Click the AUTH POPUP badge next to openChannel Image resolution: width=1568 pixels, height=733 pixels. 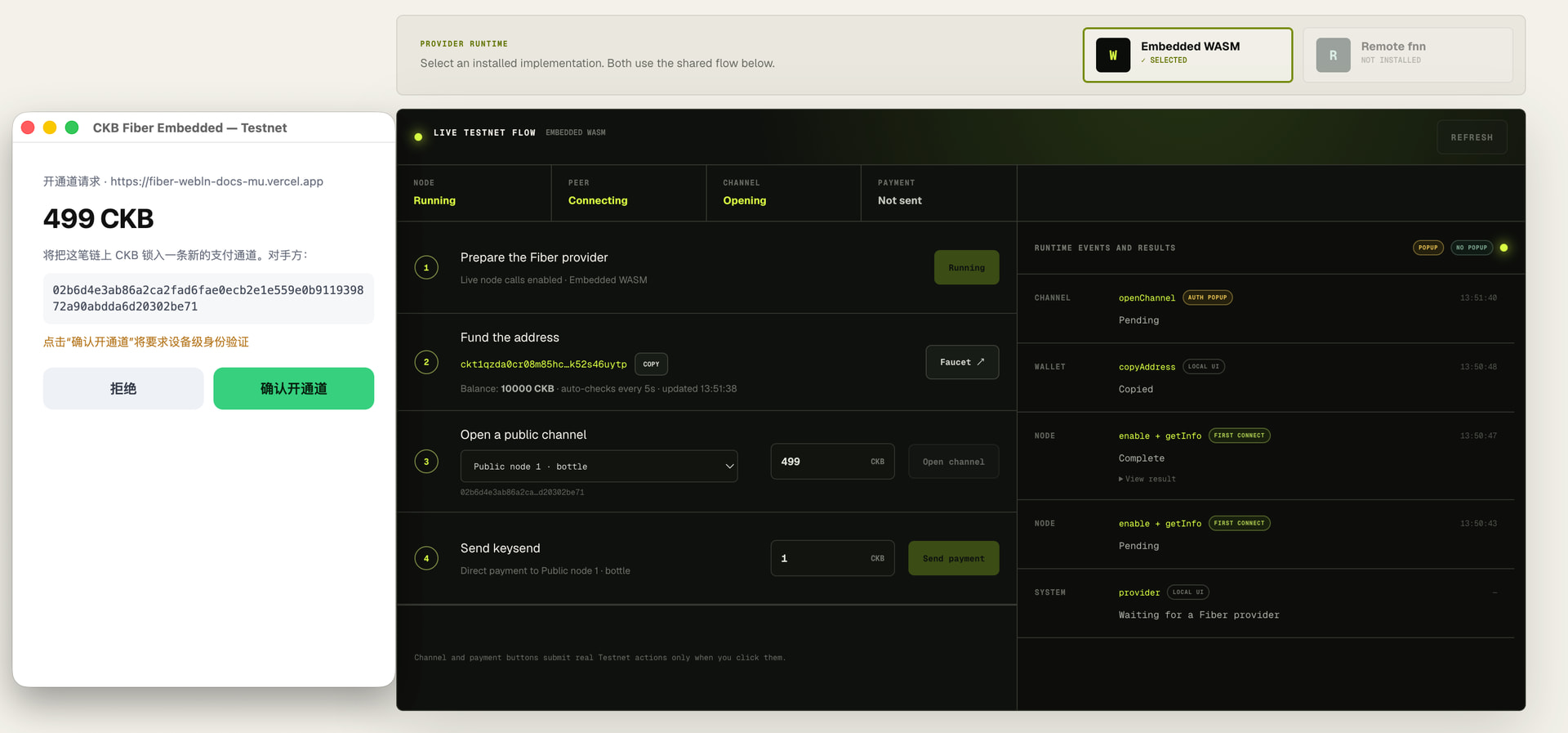[1208, 297]
